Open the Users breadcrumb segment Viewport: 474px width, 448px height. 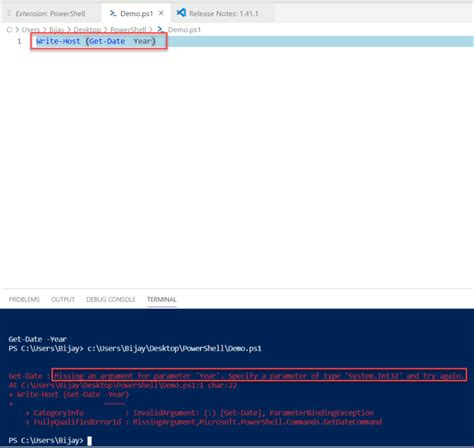31,30
